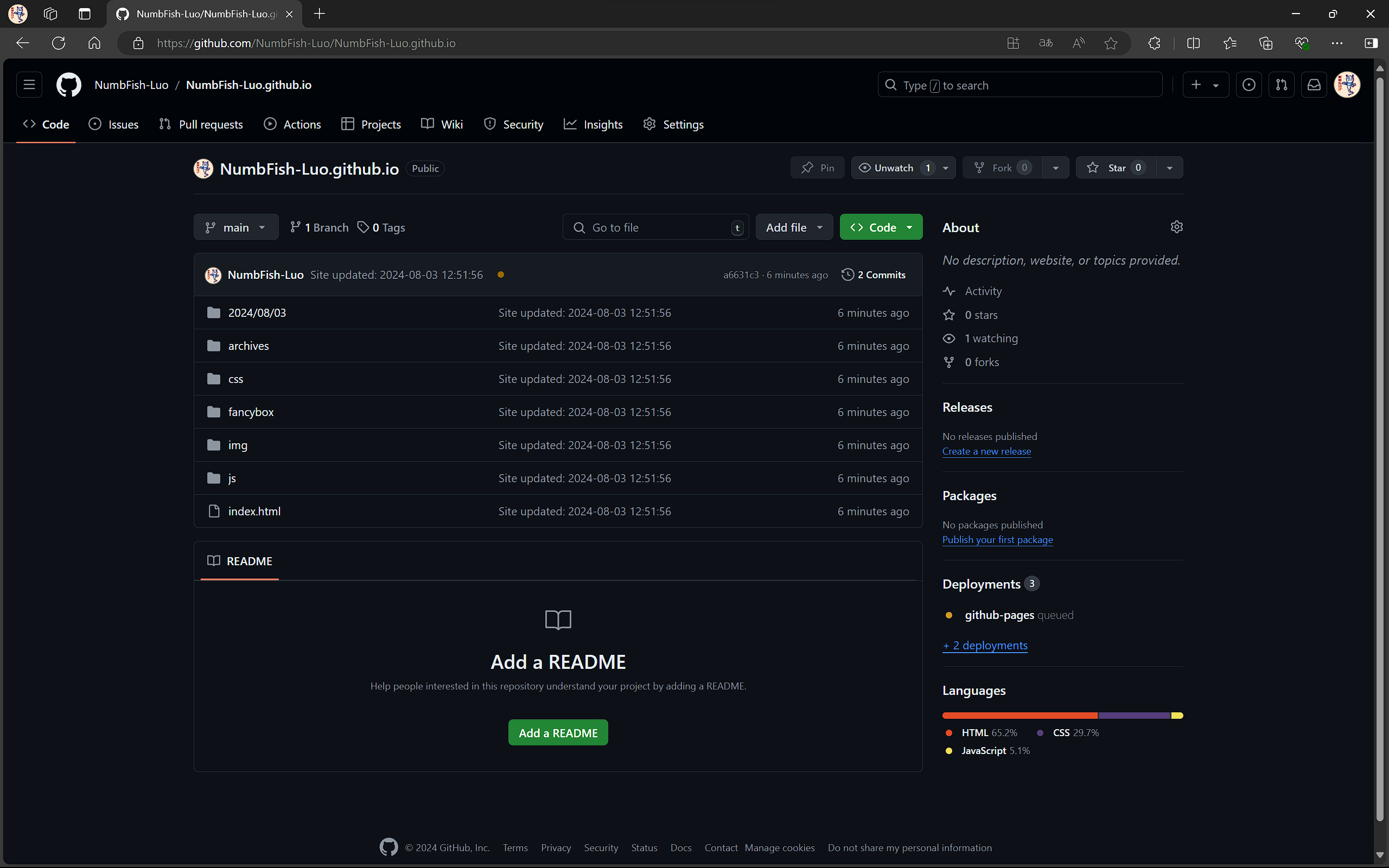Open the browser sidebar toggle icon

(1371, 43)
